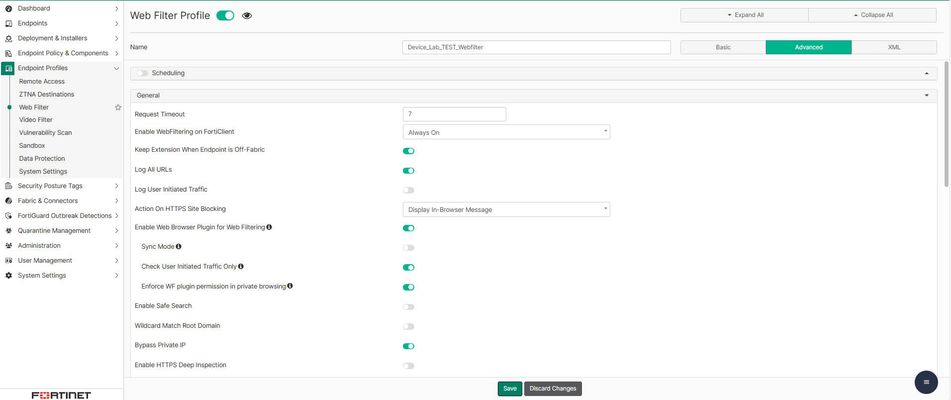
Task: Click the Endpoint Policy & Components icon
Action: [8, 53]
